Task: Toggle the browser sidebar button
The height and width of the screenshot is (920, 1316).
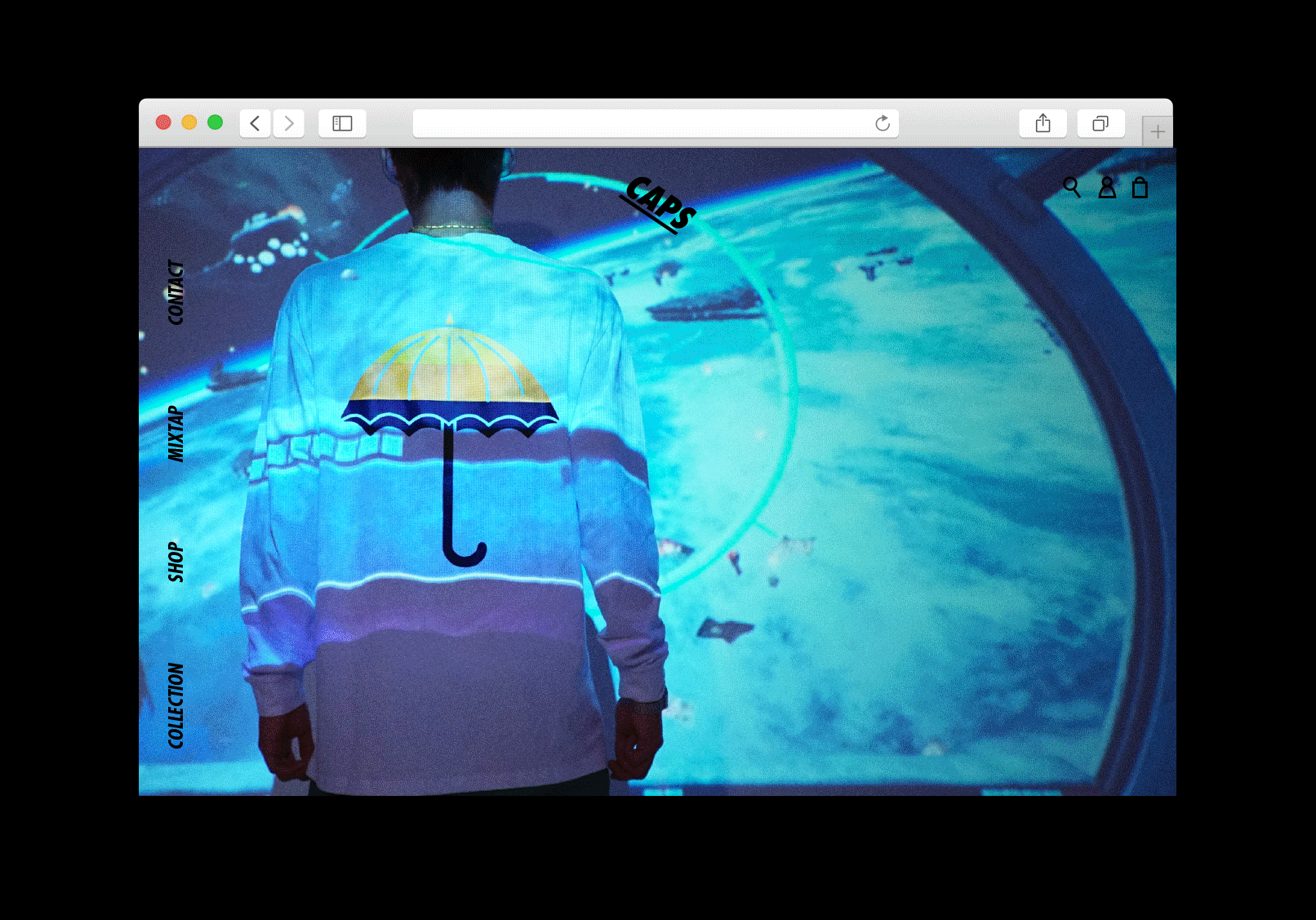Action: (342, 123)
